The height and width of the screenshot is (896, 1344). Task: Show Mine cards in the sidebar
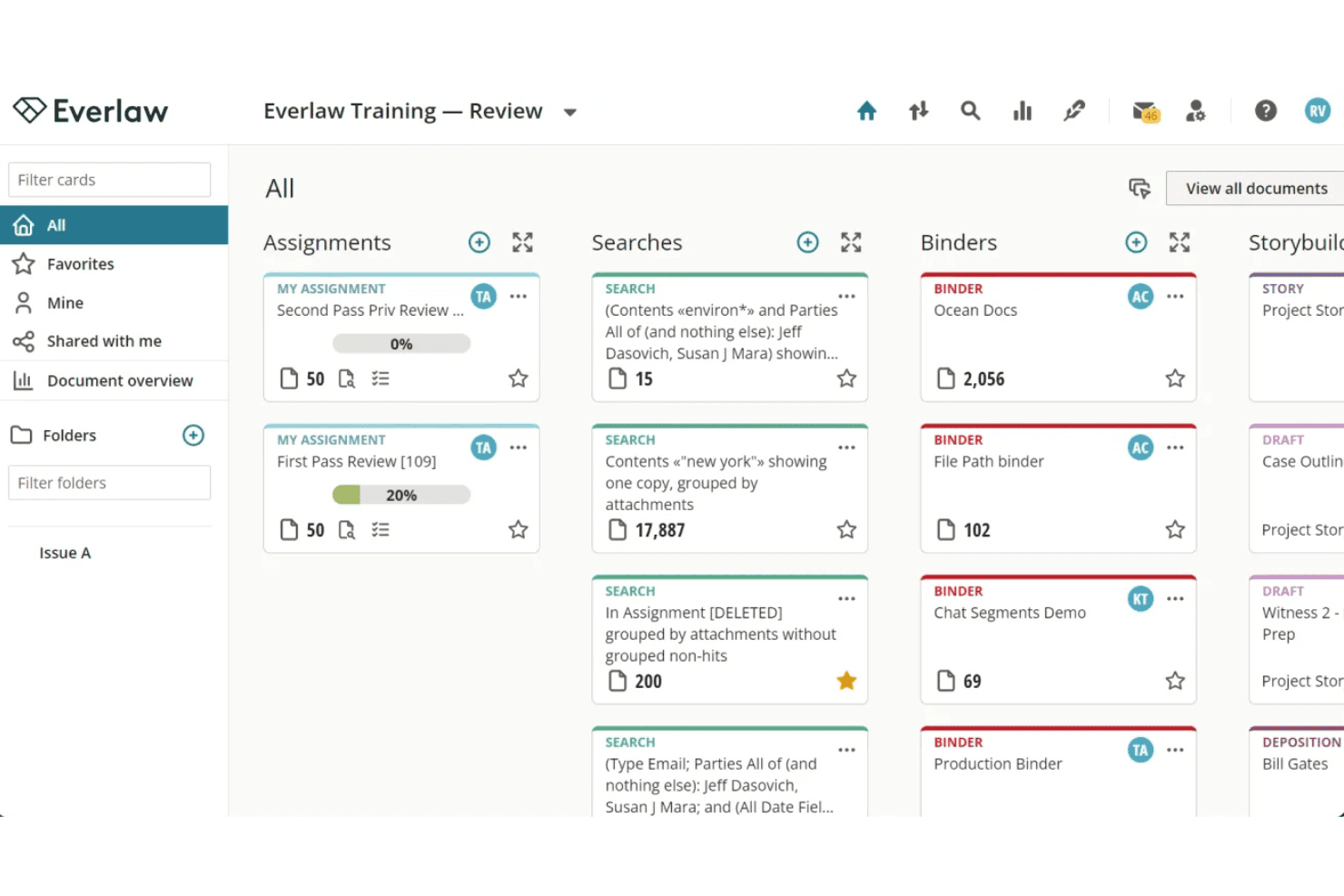(x=114, y=303)
